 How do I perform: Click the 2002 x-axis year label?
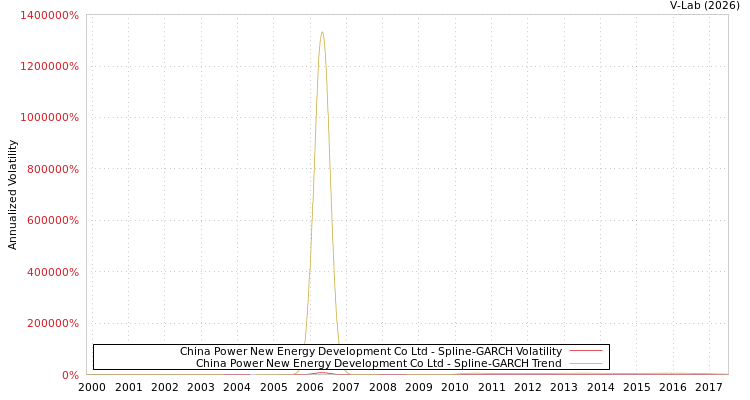(x=165, y=387)
